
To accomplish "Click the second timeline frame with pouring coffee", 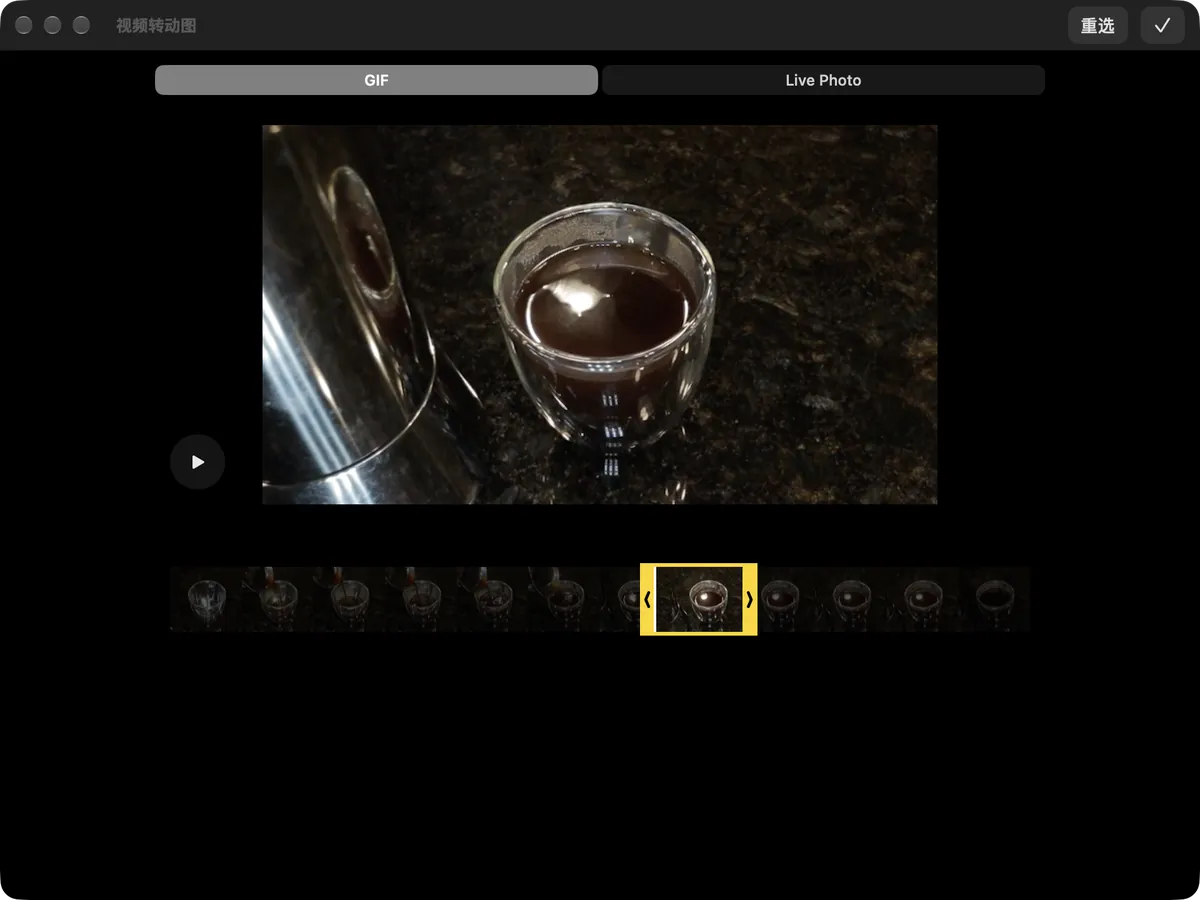I will click(x=278, y=599).
